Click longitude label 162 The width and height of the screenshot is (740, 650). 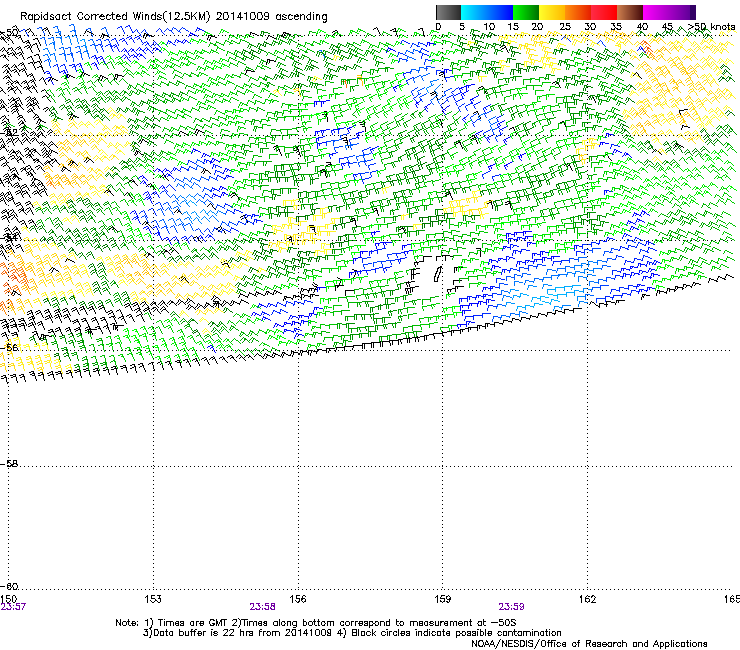coord(588,599)
